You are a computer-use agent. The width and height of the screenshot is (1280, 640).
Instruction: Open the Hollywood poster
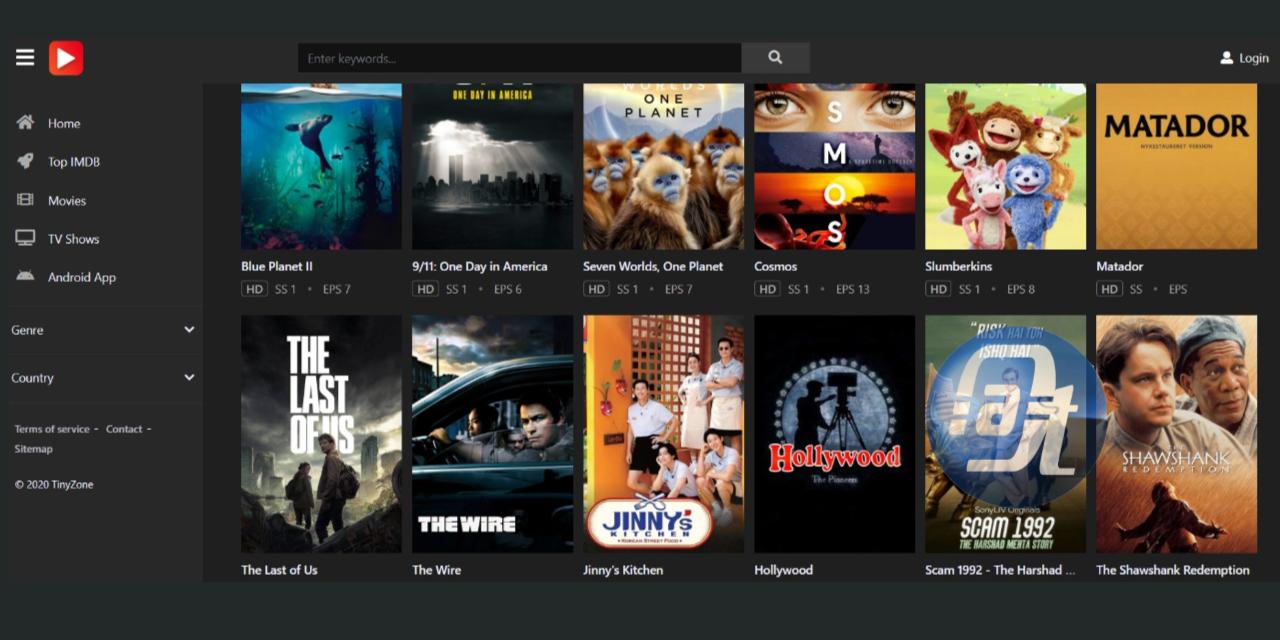[835, 434]
